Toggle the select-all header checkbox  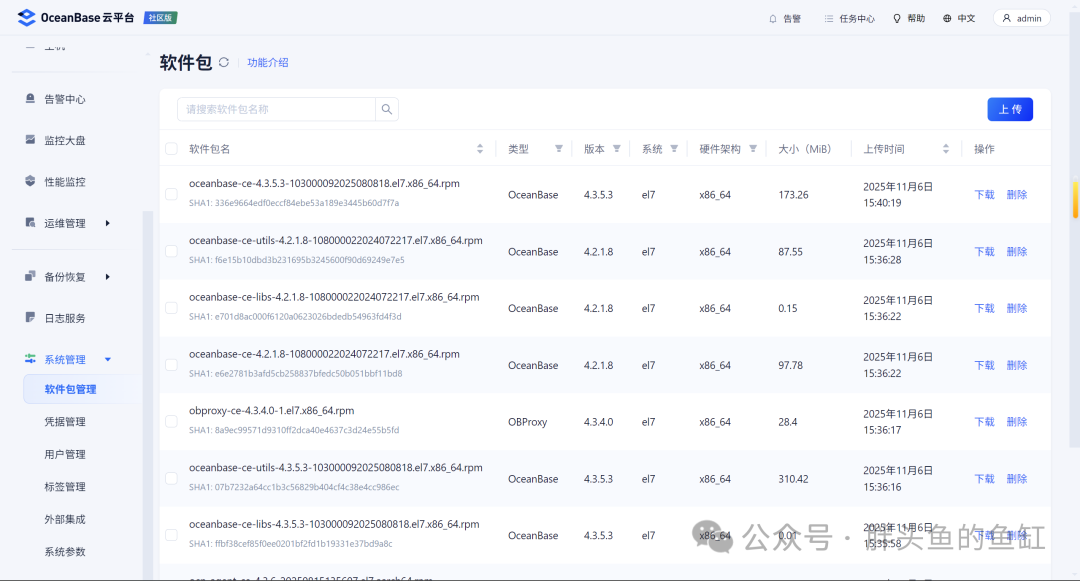tap(172, 149)
